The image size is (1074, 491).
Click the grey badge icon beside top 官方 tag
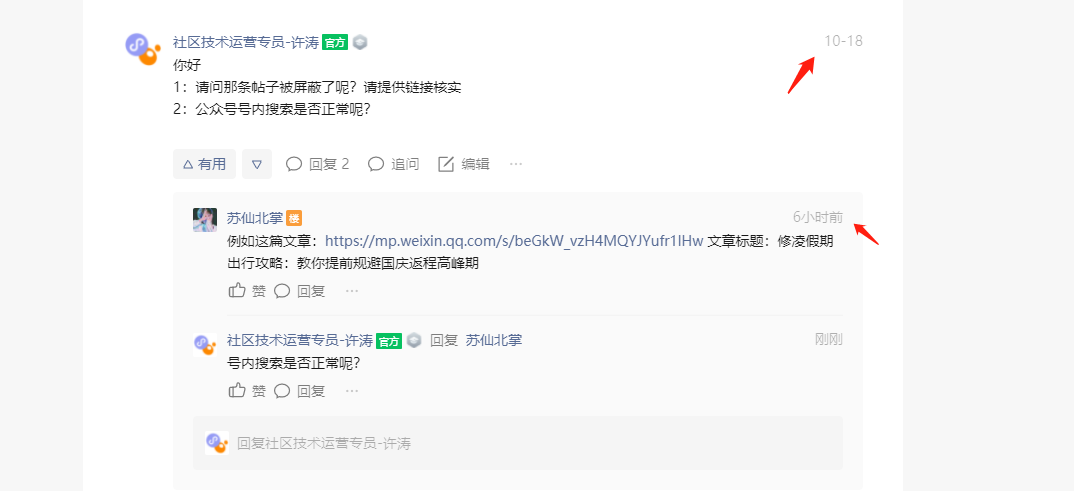pos(360,42)
